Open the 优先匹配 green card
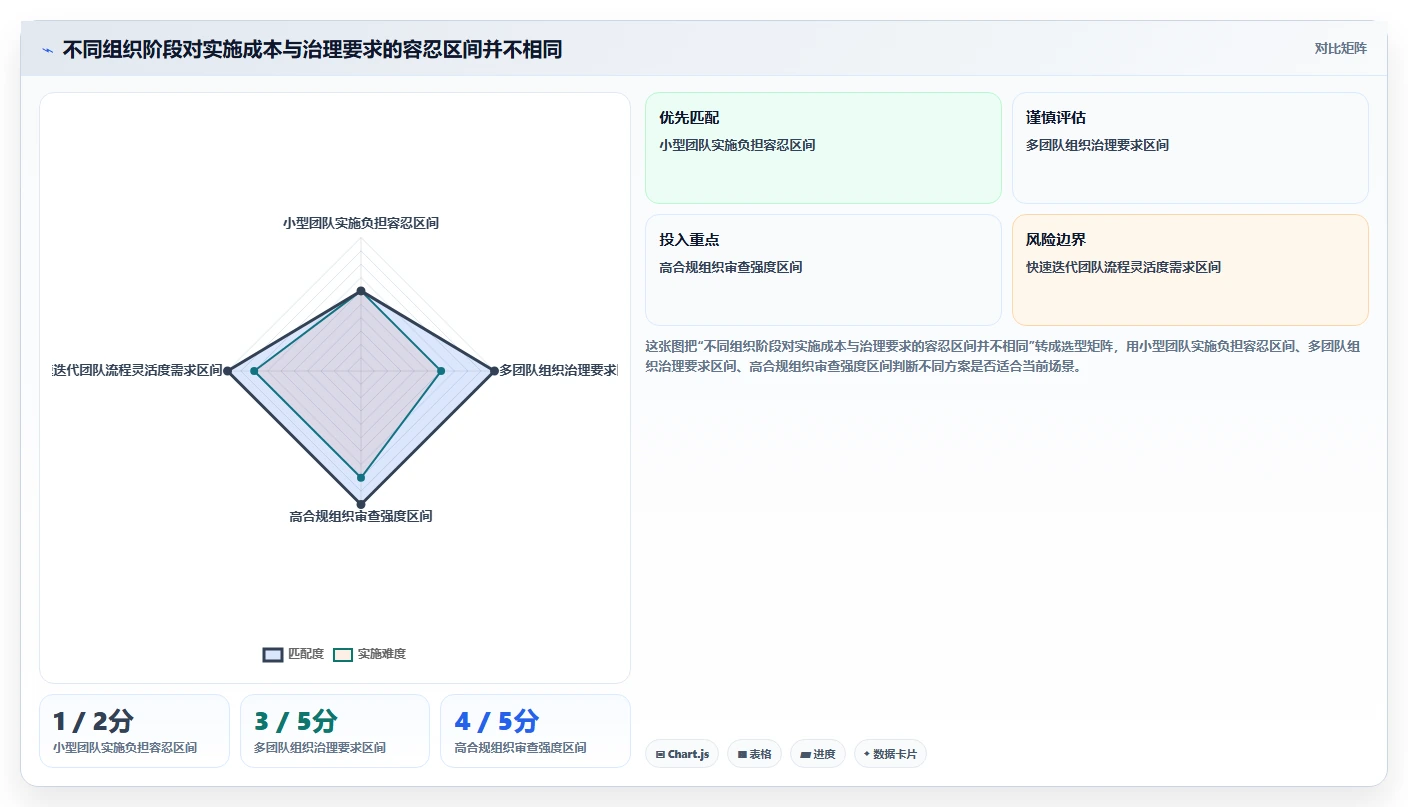Viewport: 1408px width, 807px height. pyautogui.click(x=823, y=148)
